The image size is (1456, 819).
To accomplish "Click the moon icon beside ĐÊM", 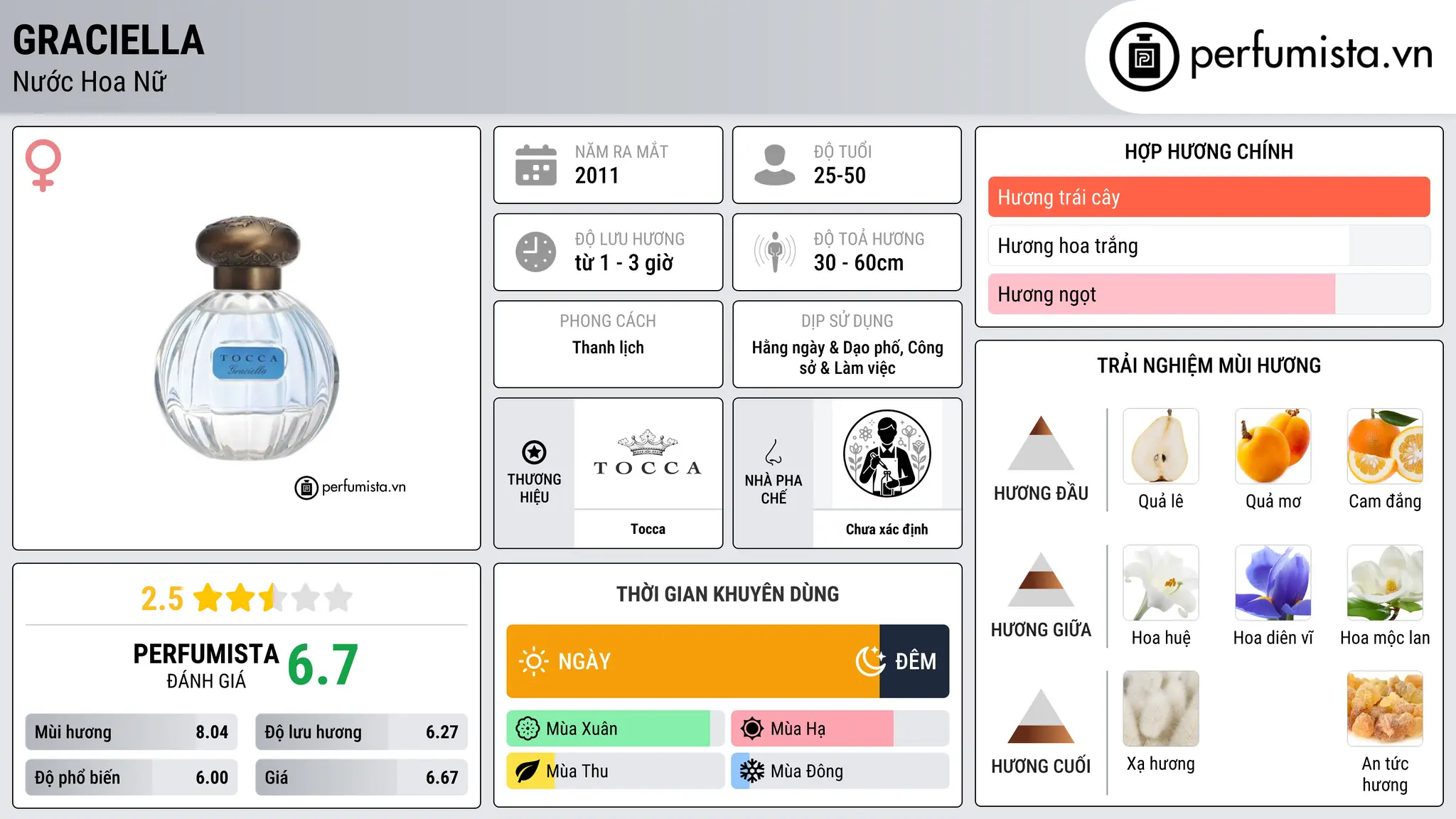I will pos(871,661).
